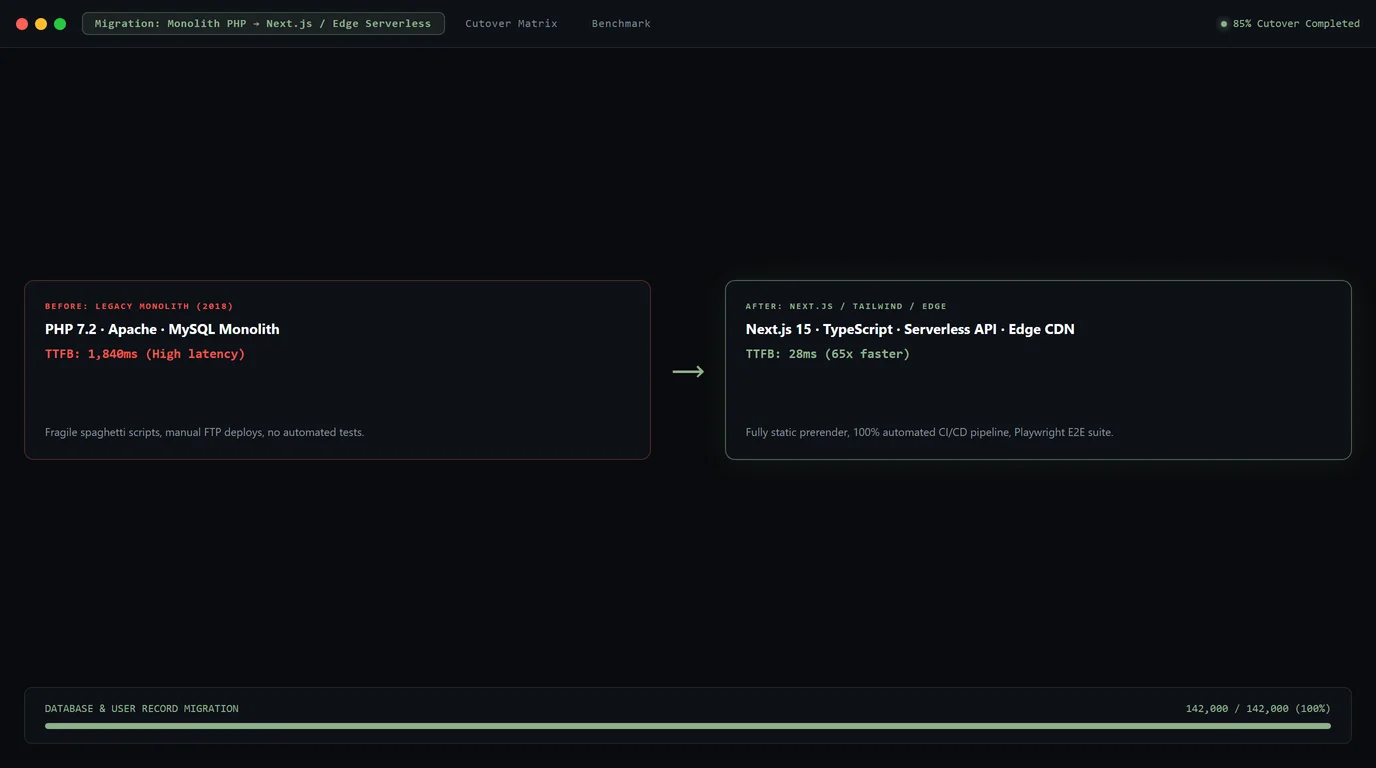Click the AFTER: NEXT.JS / TAILWIND / EDGE label
This screenshot has height=768, width=1376.
(846, 306)
